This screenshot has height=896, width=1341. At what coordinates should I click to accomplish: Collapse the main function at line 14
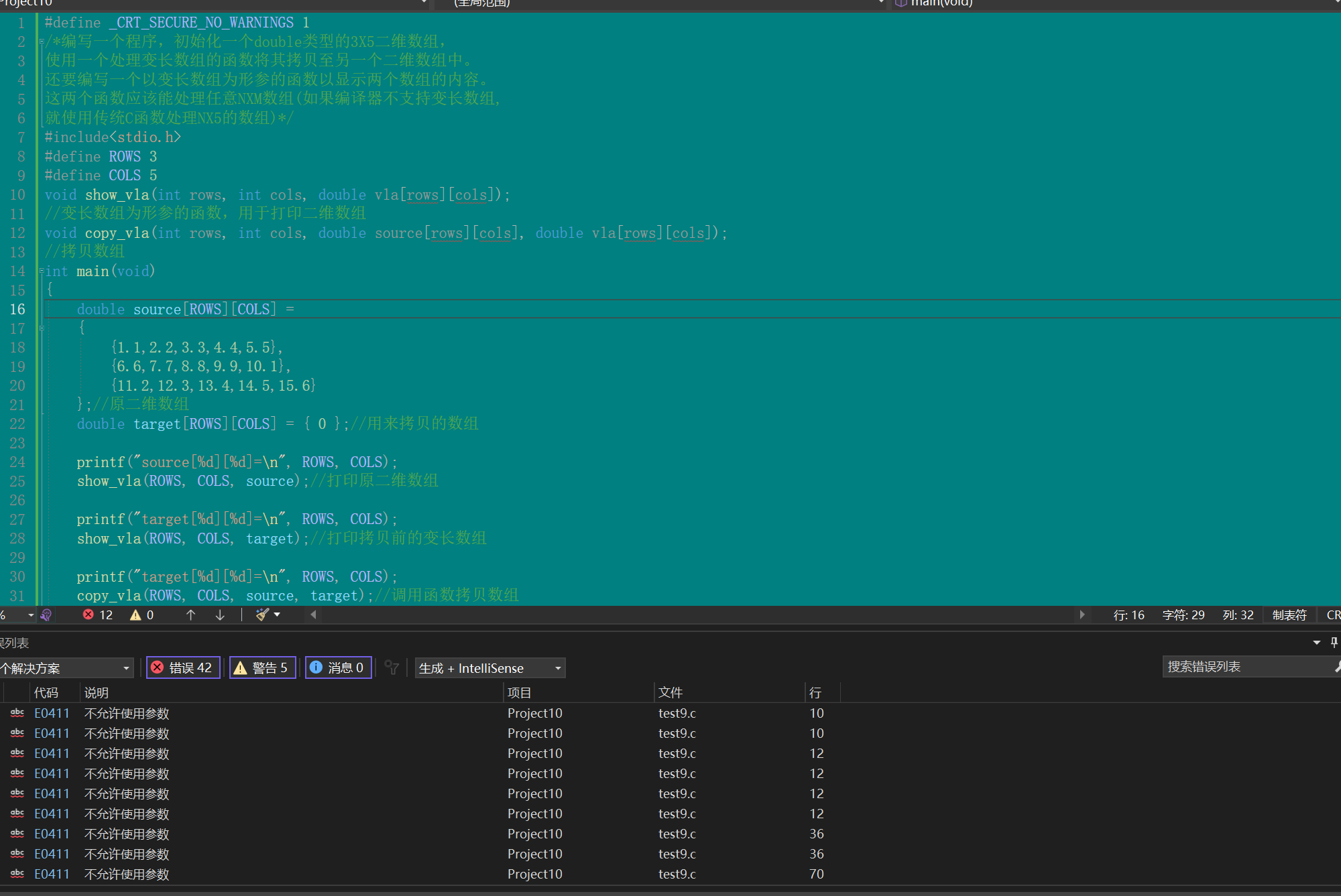coord(42,271)
